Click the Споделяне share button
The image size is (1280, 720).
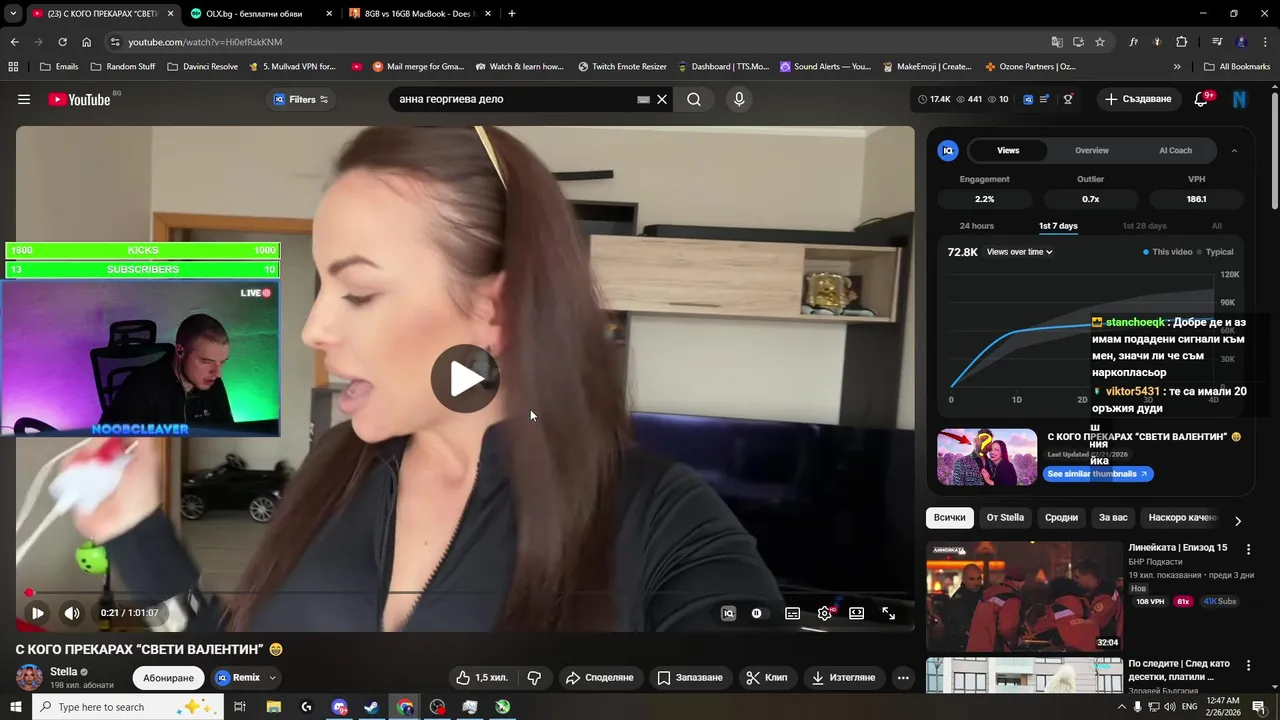coord(600,677)
